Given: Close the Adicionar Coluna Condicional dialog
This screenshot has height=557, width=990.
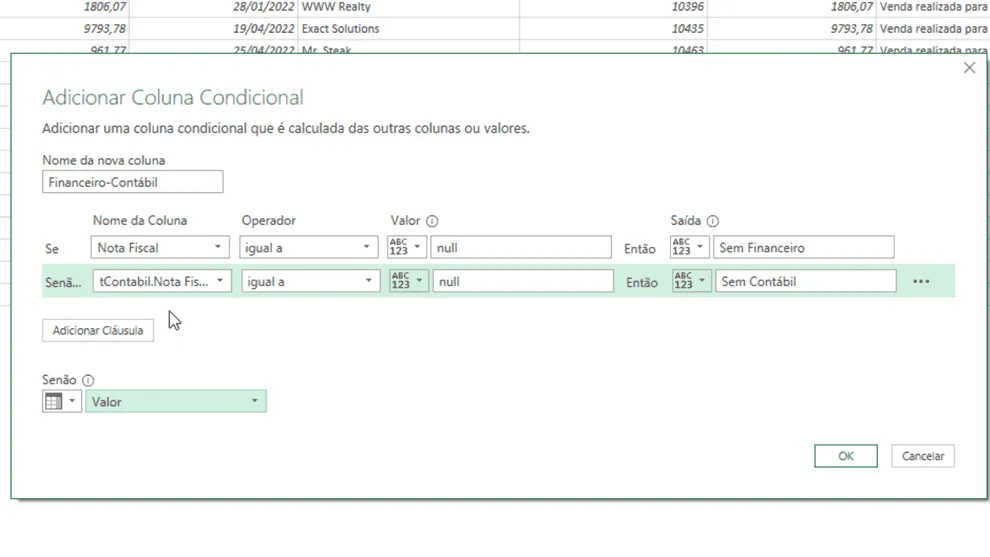Looking at the screenshot, I should click(x=969, y=68).
